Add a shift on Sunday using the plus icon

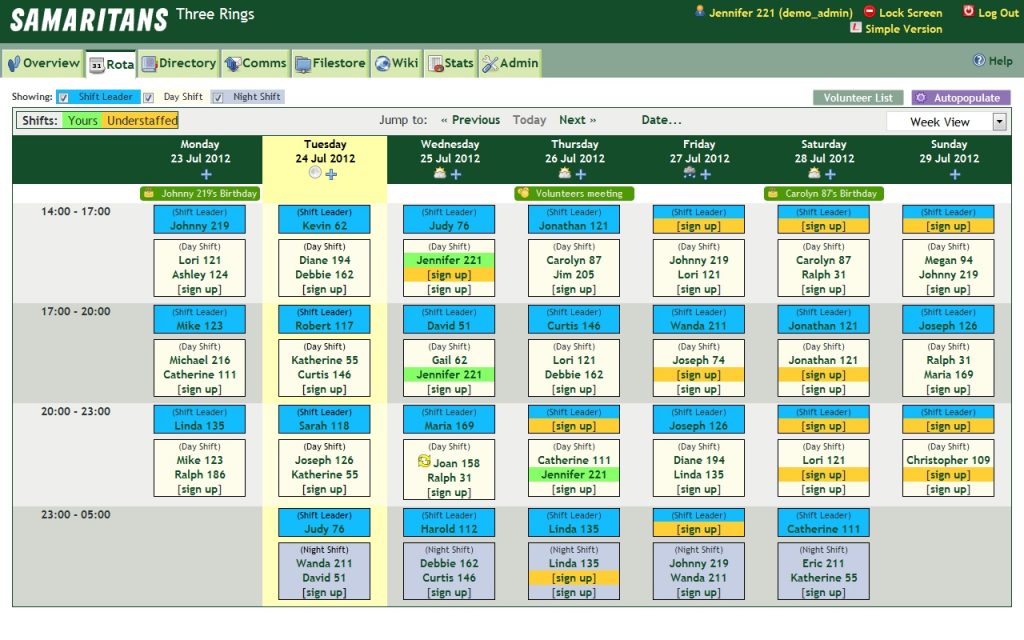coord(955,173)
